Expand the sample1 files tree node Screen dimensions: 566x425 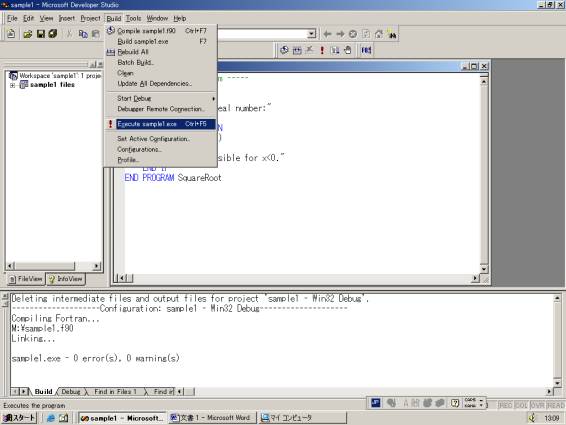[x=13, y=85]
